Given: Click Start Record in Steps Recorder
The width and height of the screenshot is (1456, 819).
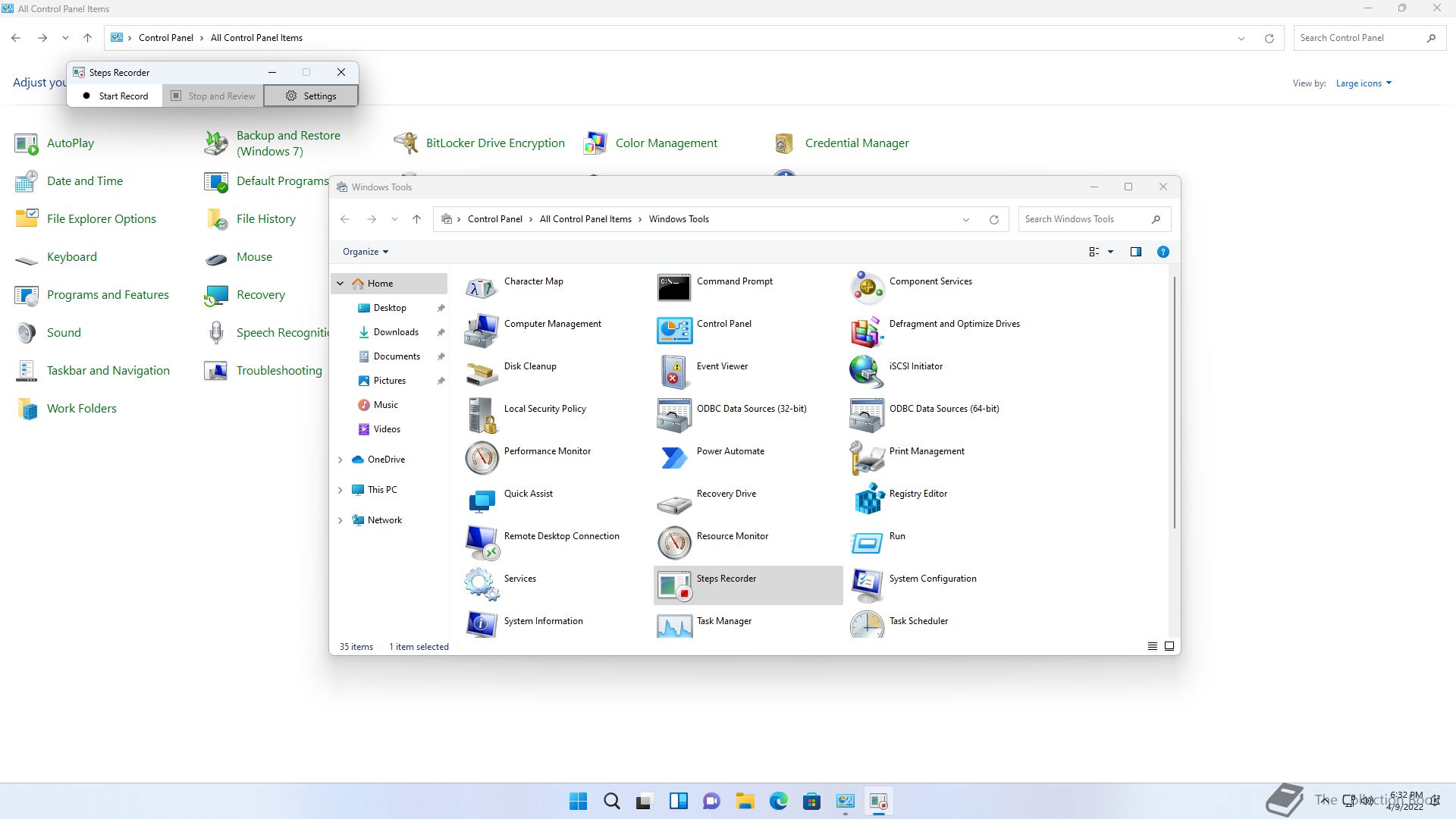Looking at the screenshot, I should click(x=115, y=96).
